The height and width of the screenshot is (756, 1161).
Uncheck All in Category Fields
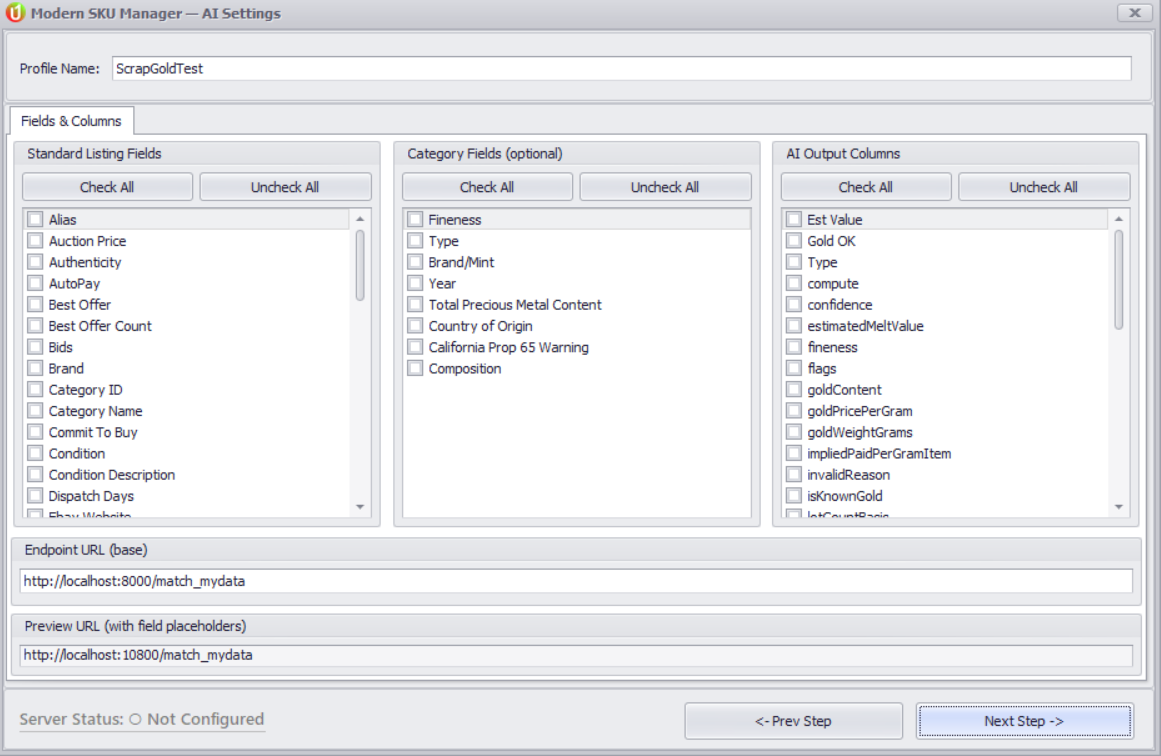[665, 187]
